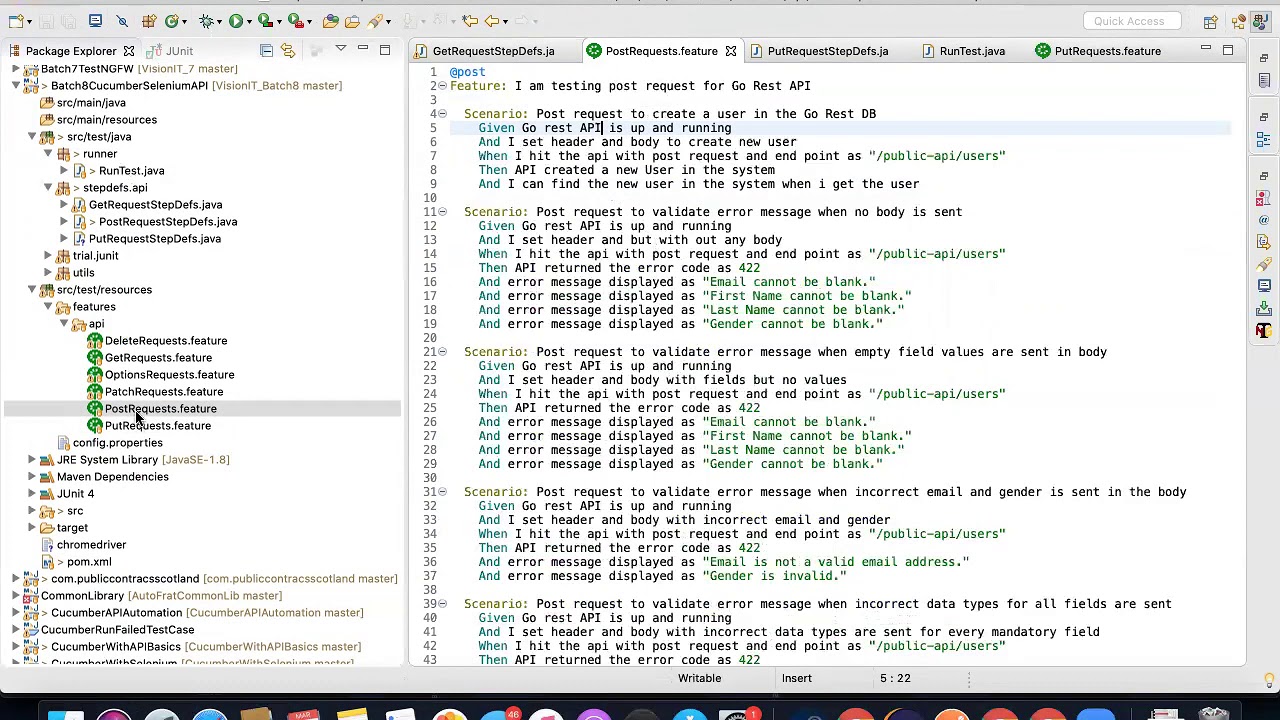The image size is (1280, 720).
Task: Collapse the Scenario fold at line 39
Action: (442, 604)
